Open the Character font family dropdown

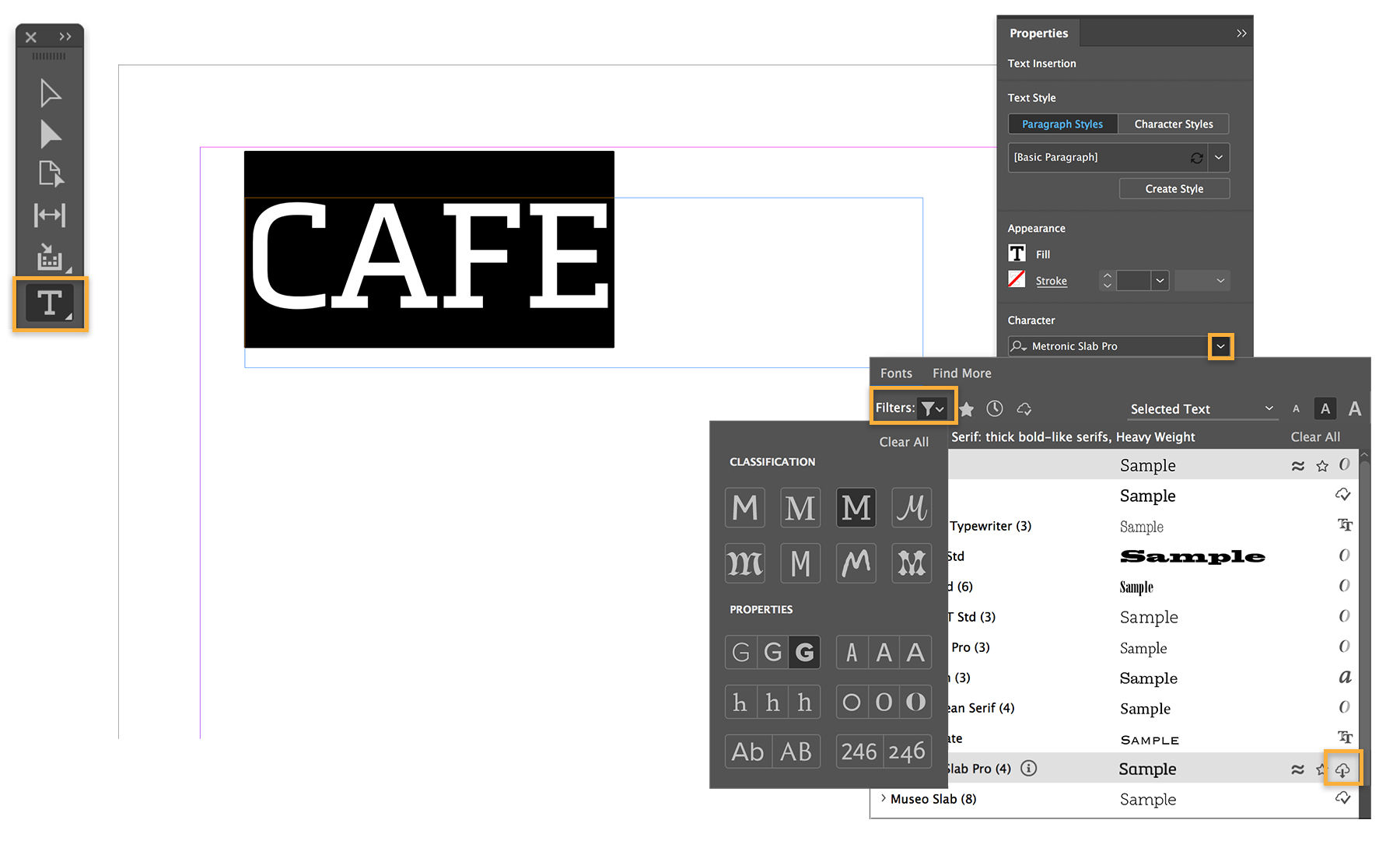pyautogui.click(x=1220, y=346)
